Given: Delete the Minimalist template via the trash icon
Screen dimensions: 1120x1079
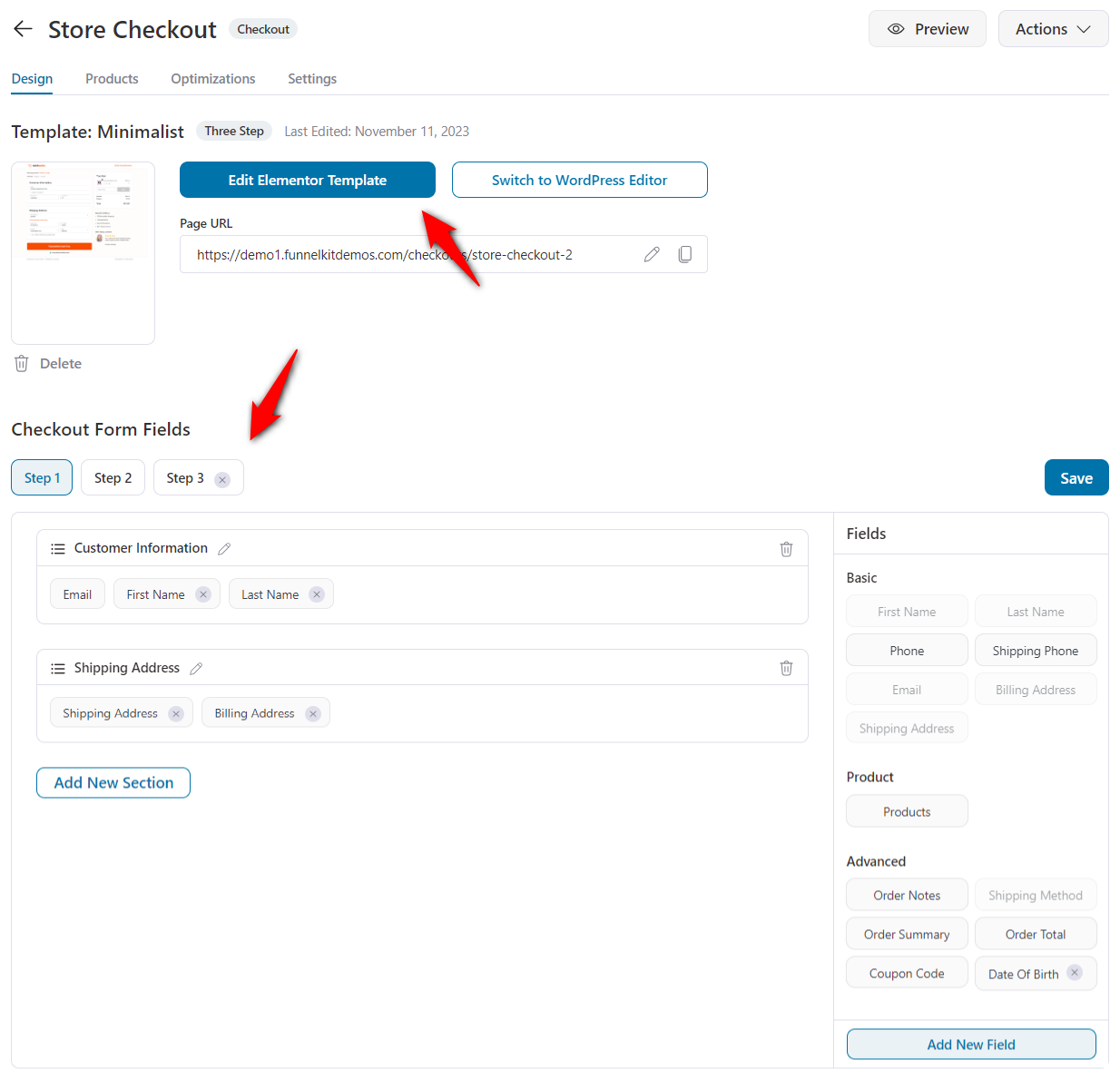Looking at the screenshot, I should (21, 363).
